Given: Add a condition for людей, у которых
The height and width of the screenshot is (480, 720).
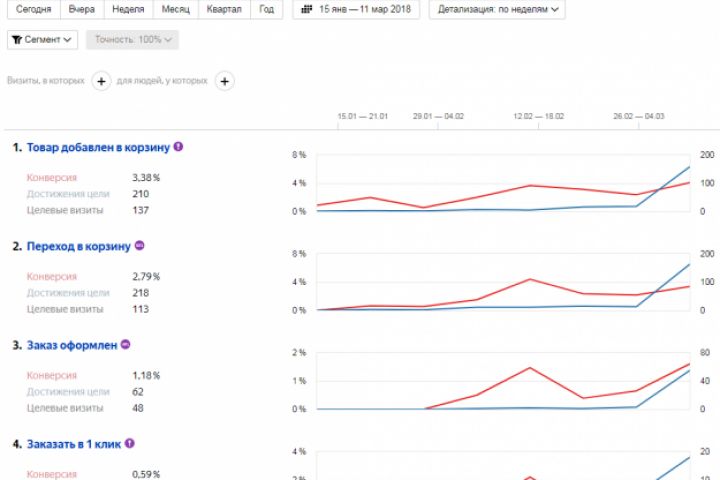Looking at the screenshot, I should tap(225, 81).
